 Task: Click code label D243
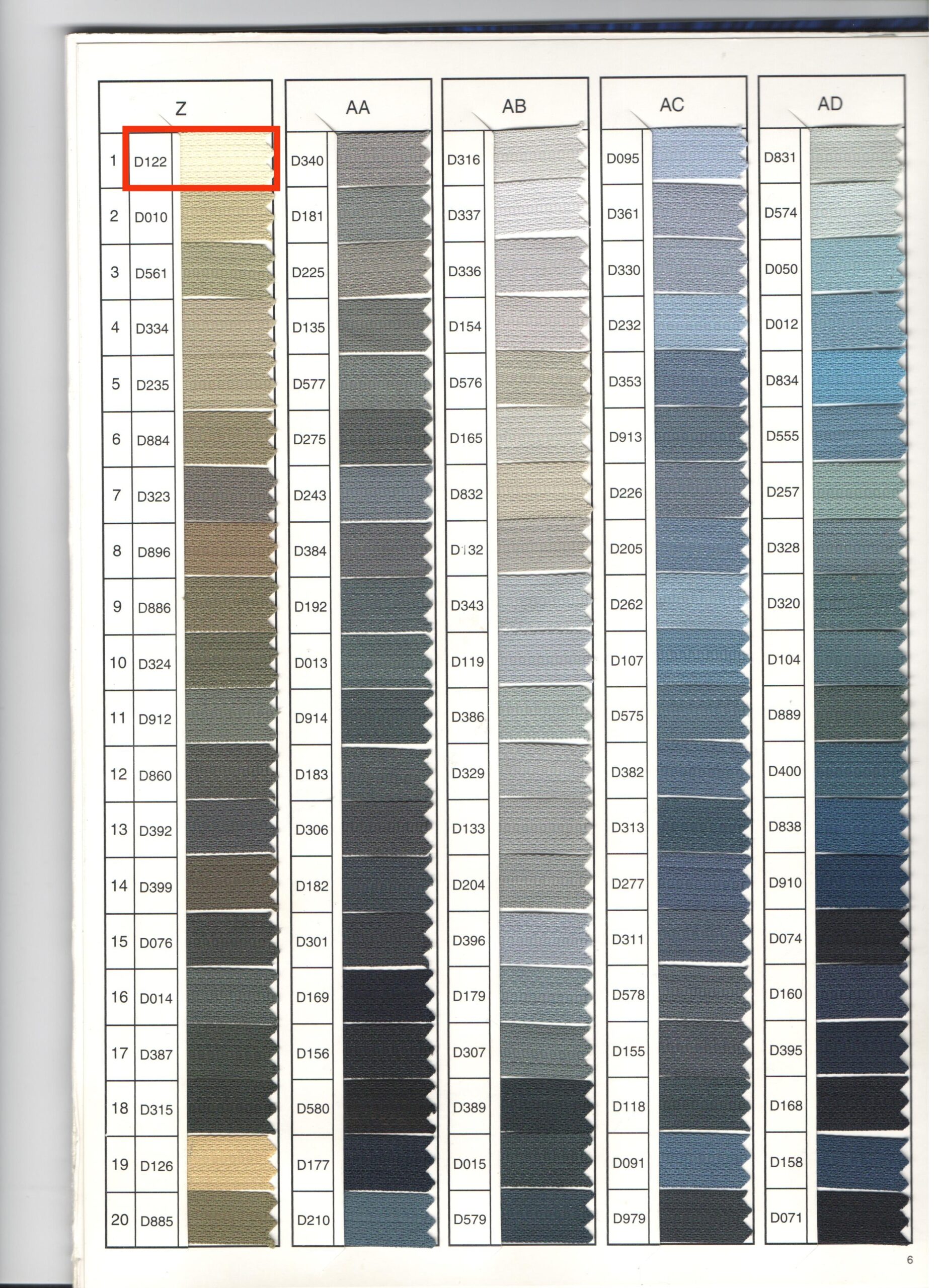pos(310,495)
